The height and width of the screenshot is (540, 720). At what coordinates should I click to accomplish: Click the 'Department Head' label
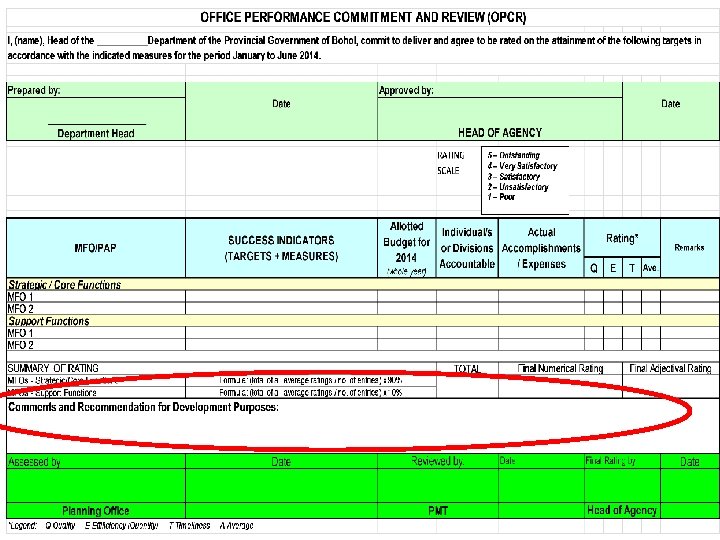pyautogui.click(x=96, y=133)
